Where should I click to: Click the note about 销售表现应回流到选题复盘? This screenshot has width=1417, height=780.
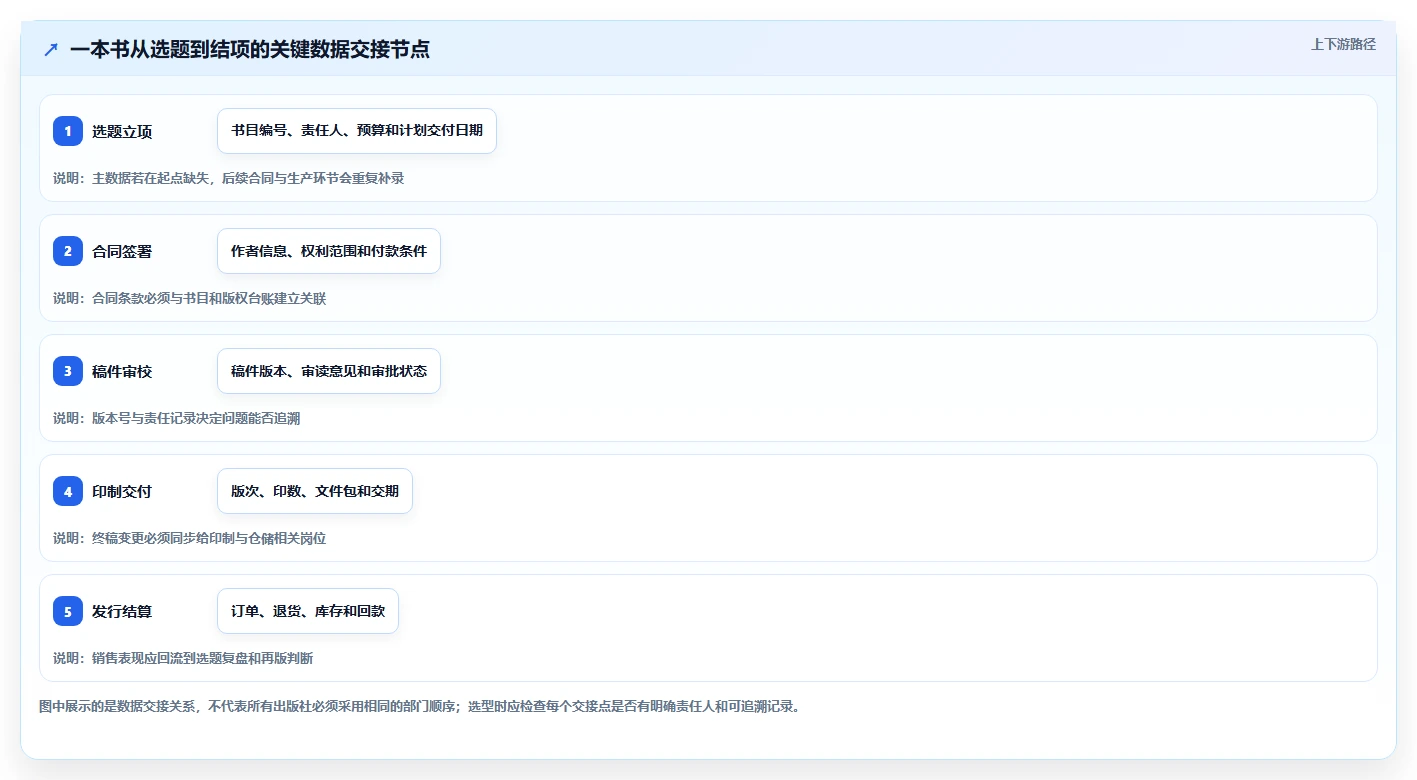coord(183,658)
